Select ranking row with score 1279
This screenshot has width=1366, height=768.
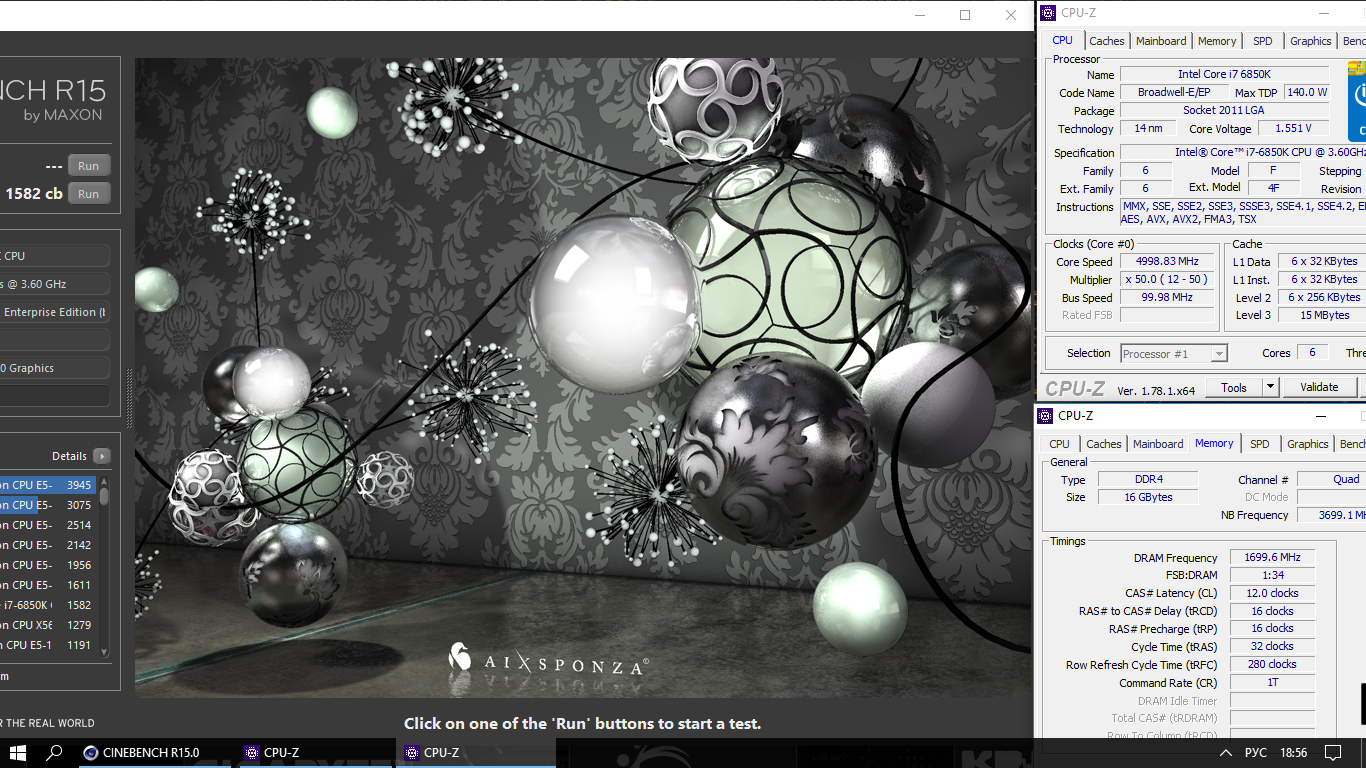48,625
